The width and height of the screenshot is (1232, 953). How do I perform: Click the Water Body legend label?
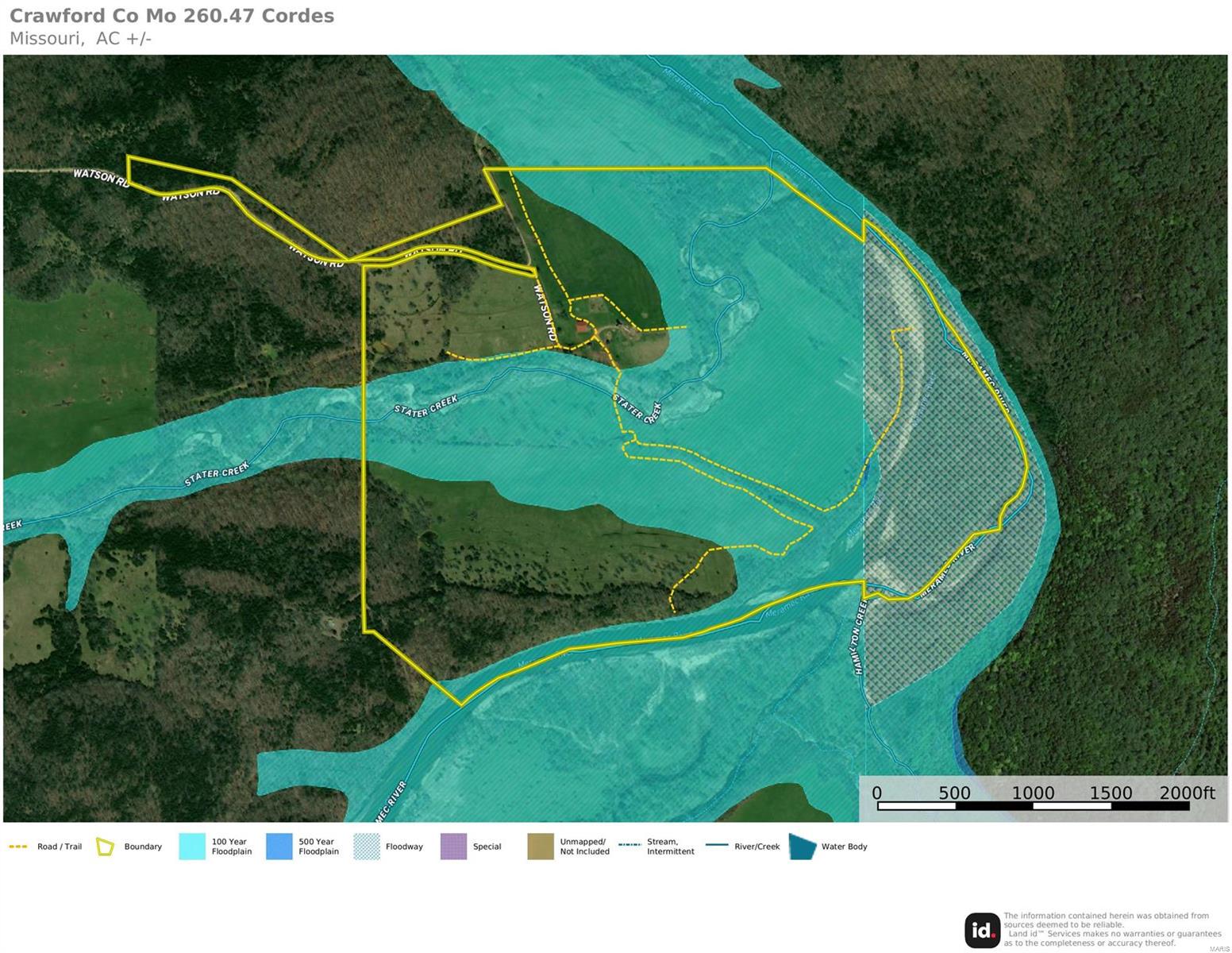pyautogui.click(x=844, y=847)
